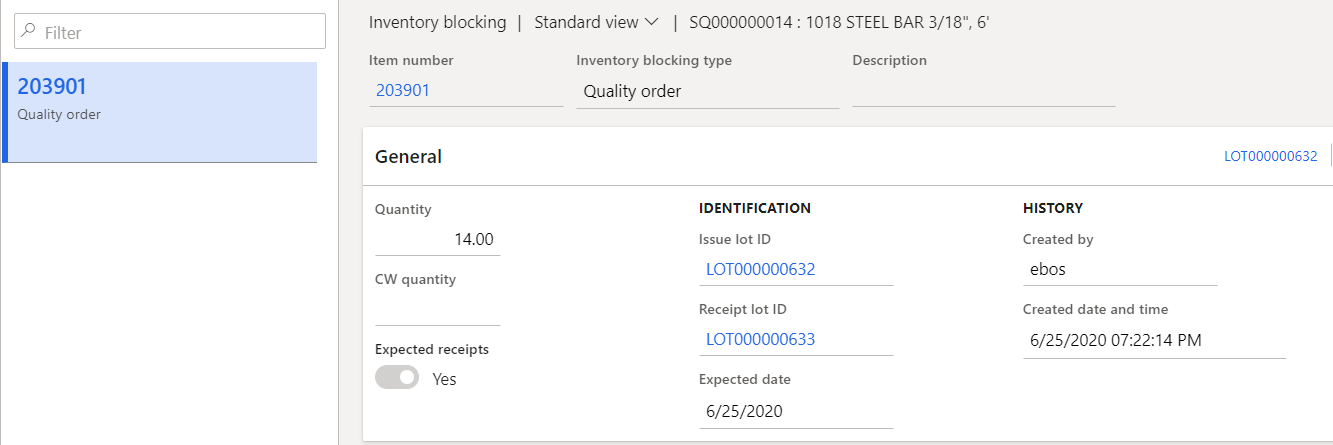Open the 203901 item number link
Screen dimensions: 1333x445
tap(403, 91)
